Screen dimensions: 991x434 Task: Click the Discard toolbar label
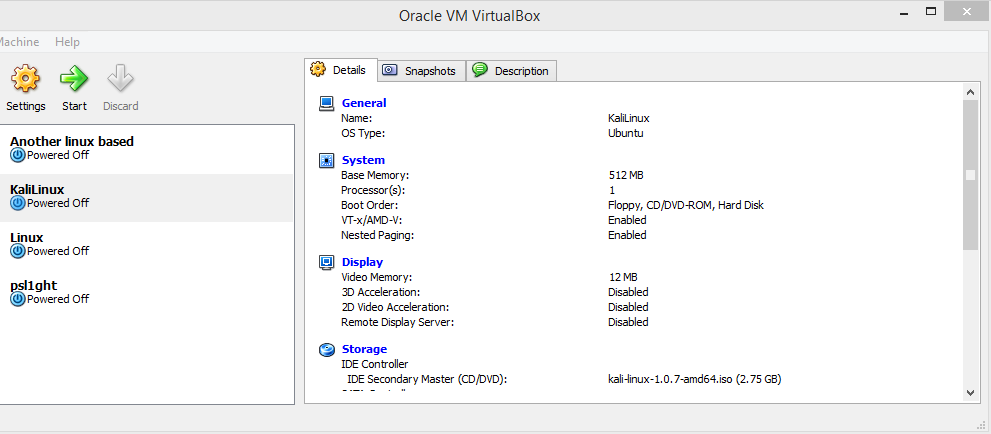tap(121, 106)
